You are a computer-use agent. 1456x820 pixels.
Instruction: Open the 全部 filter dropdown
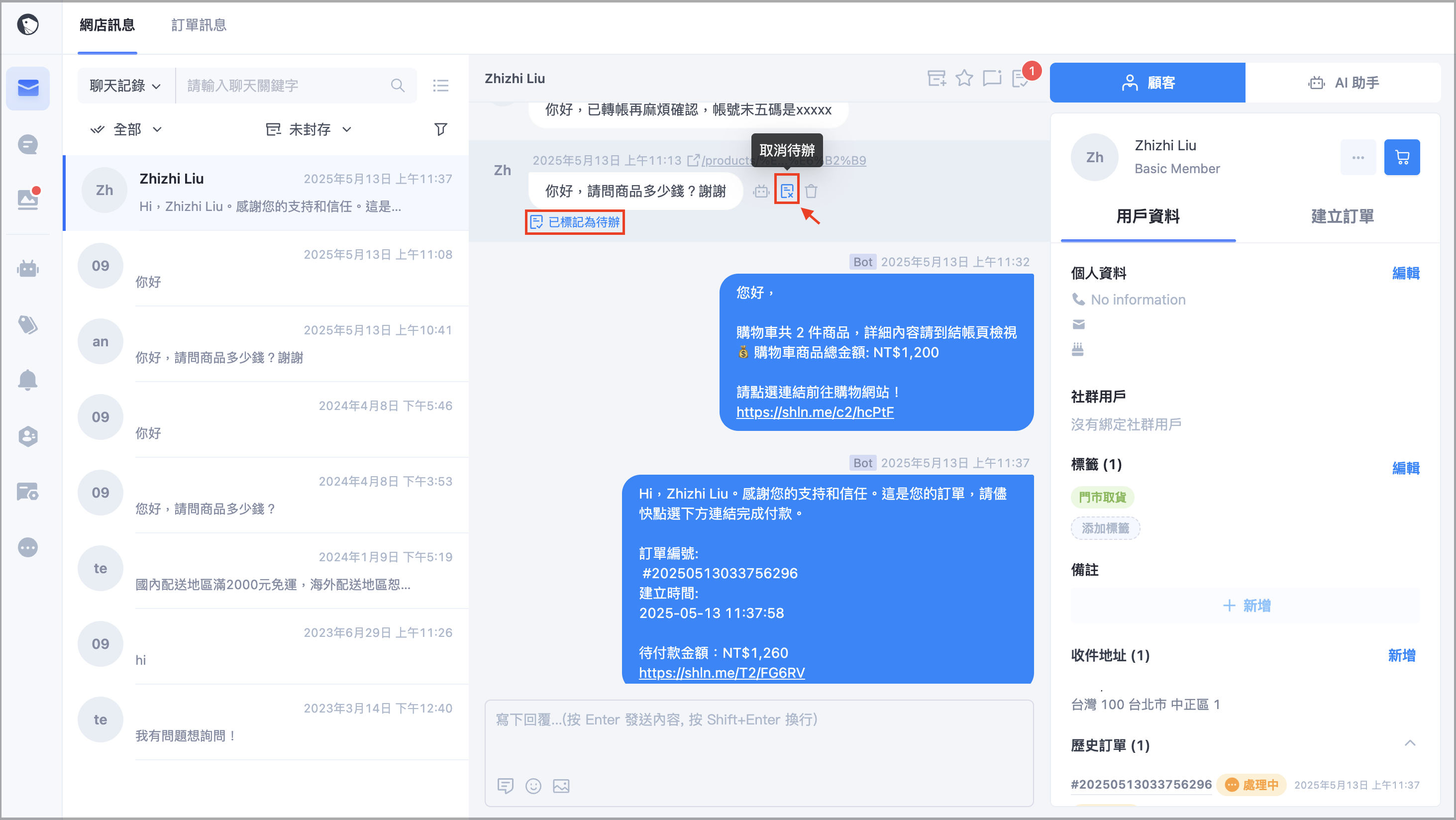(x=126, y=129)
